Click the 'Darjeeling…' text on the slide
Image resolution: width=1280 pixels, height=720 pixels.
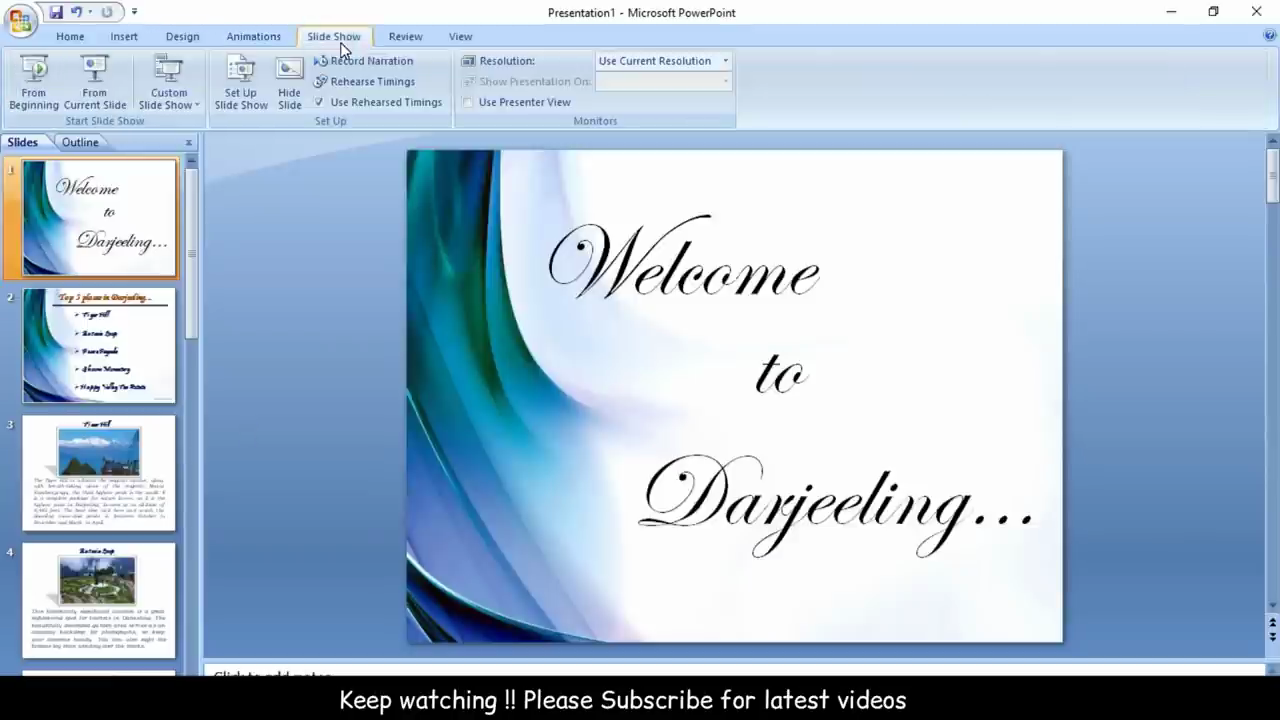(837, 505)
